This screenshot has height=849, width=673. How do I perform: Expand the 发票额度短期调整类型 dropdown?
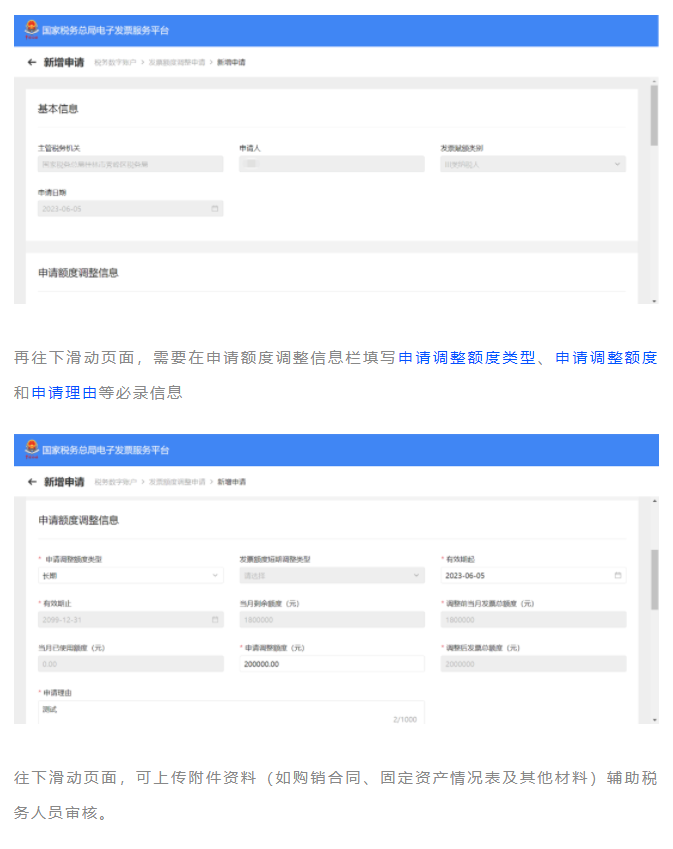[331, 576]
